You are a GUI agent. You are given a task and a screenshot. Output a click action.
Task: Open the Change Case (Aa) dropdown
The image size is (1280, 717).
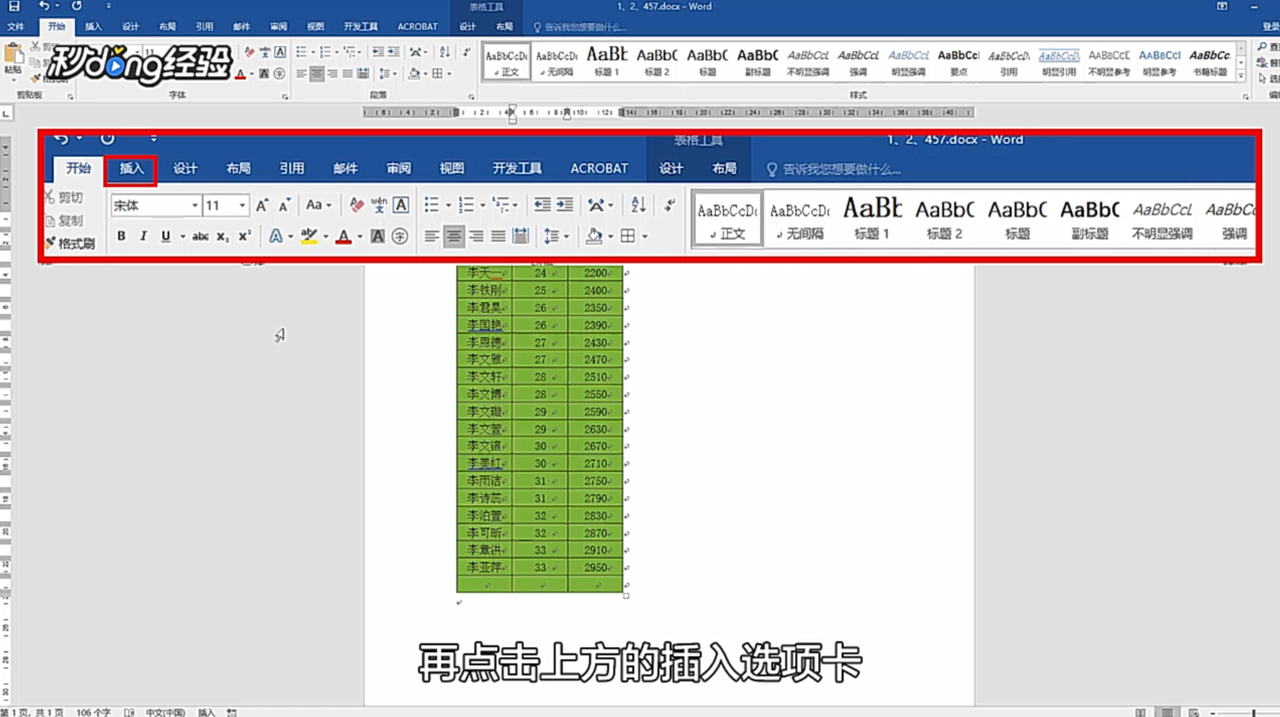pos(318,205)
